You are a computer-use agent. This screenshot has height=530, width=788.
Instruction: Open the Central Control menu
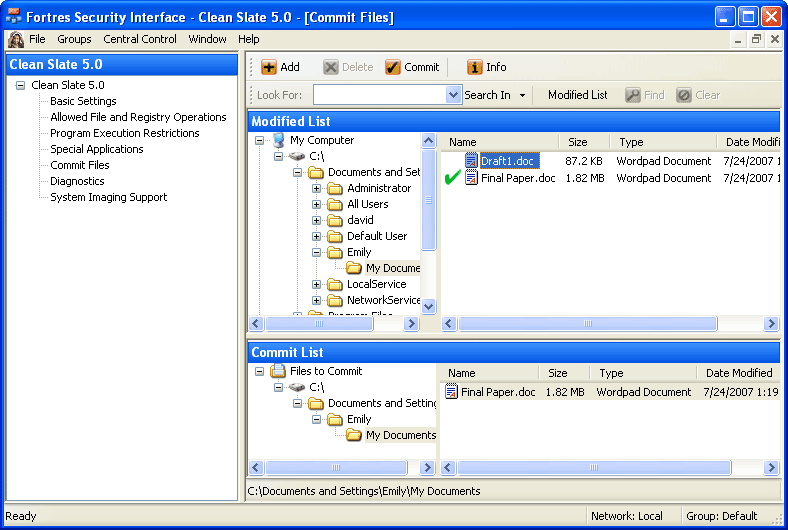(x=140, y=39)
